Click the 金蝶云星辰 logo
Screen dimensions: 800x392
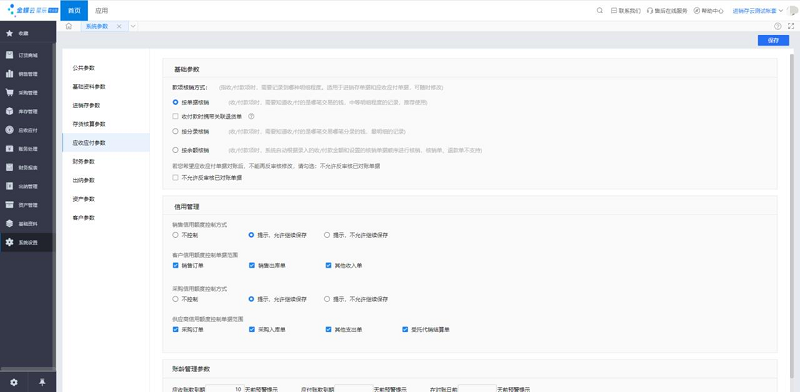coord(33,10)
